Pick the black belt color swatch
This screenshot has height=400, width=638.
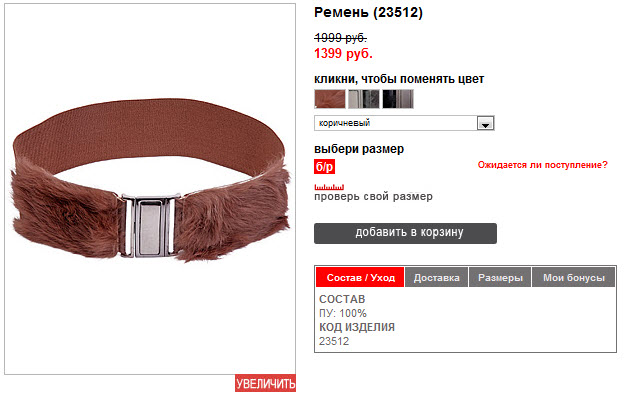pos(398,99)
